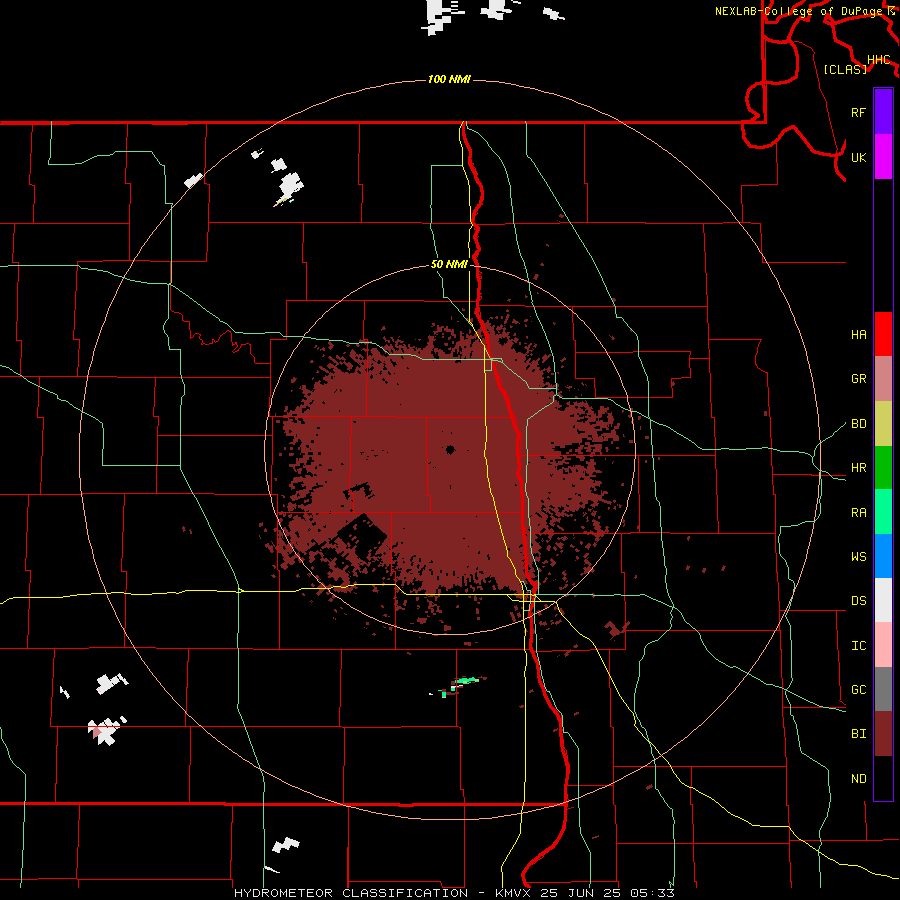900x900 pixels.
Task: Click the IC legend label
Action: 858,646
